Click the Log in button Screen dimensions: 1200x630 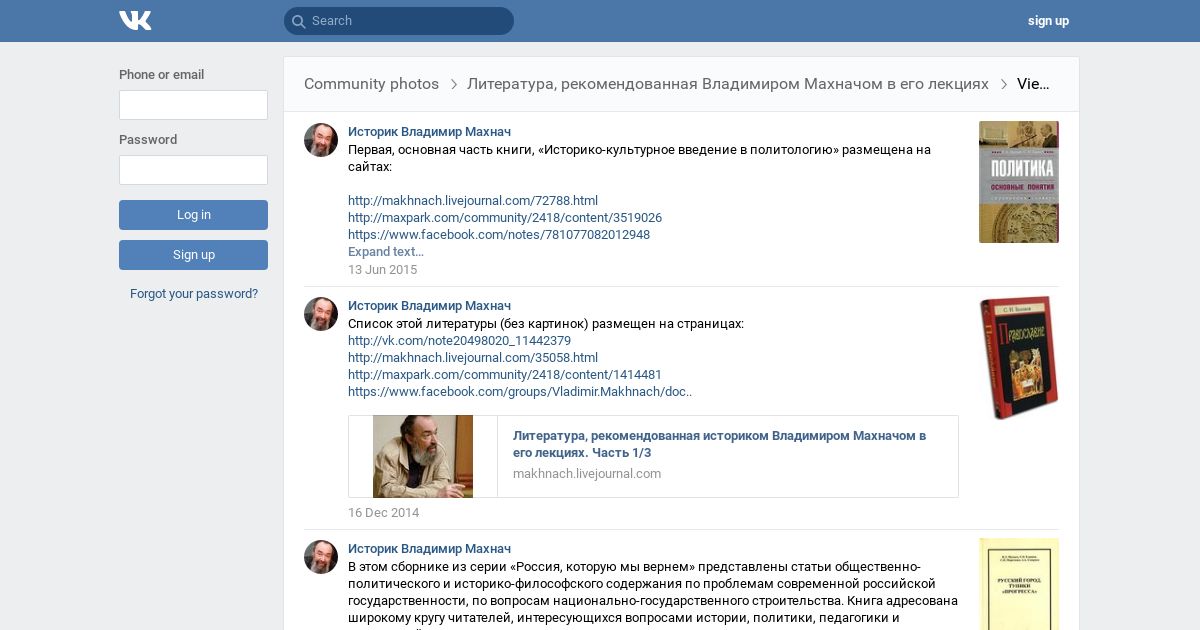tap(193, 215)
